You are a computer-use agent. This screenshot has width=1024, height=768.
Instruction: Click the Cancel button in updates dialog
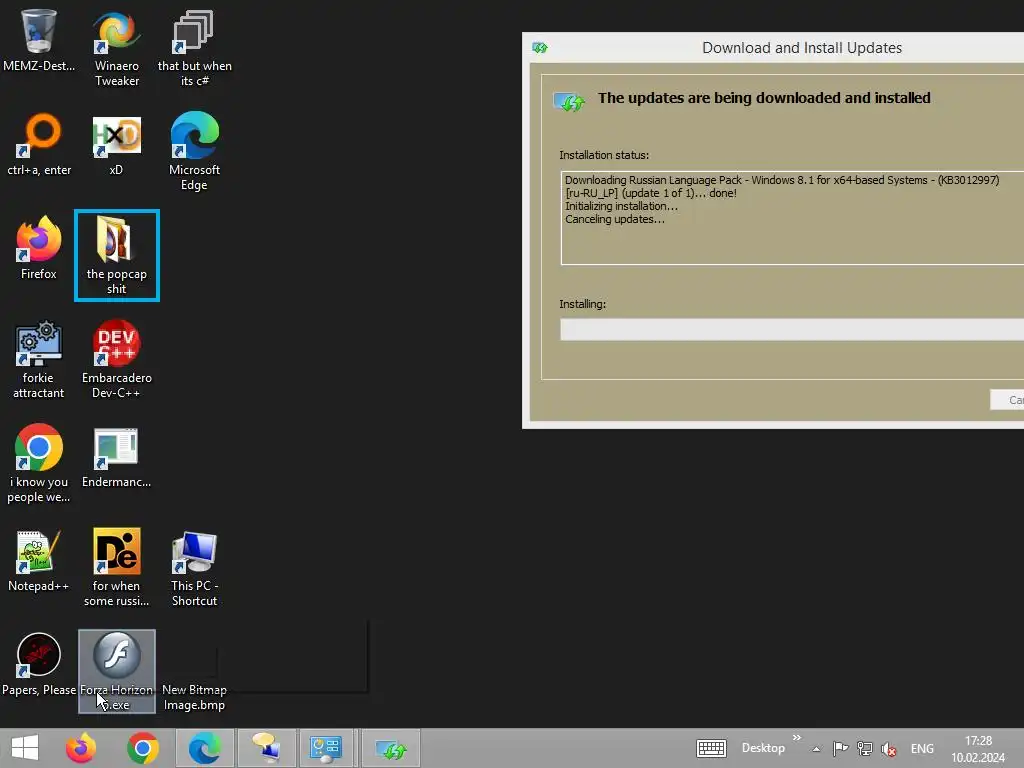[1008, 400]
